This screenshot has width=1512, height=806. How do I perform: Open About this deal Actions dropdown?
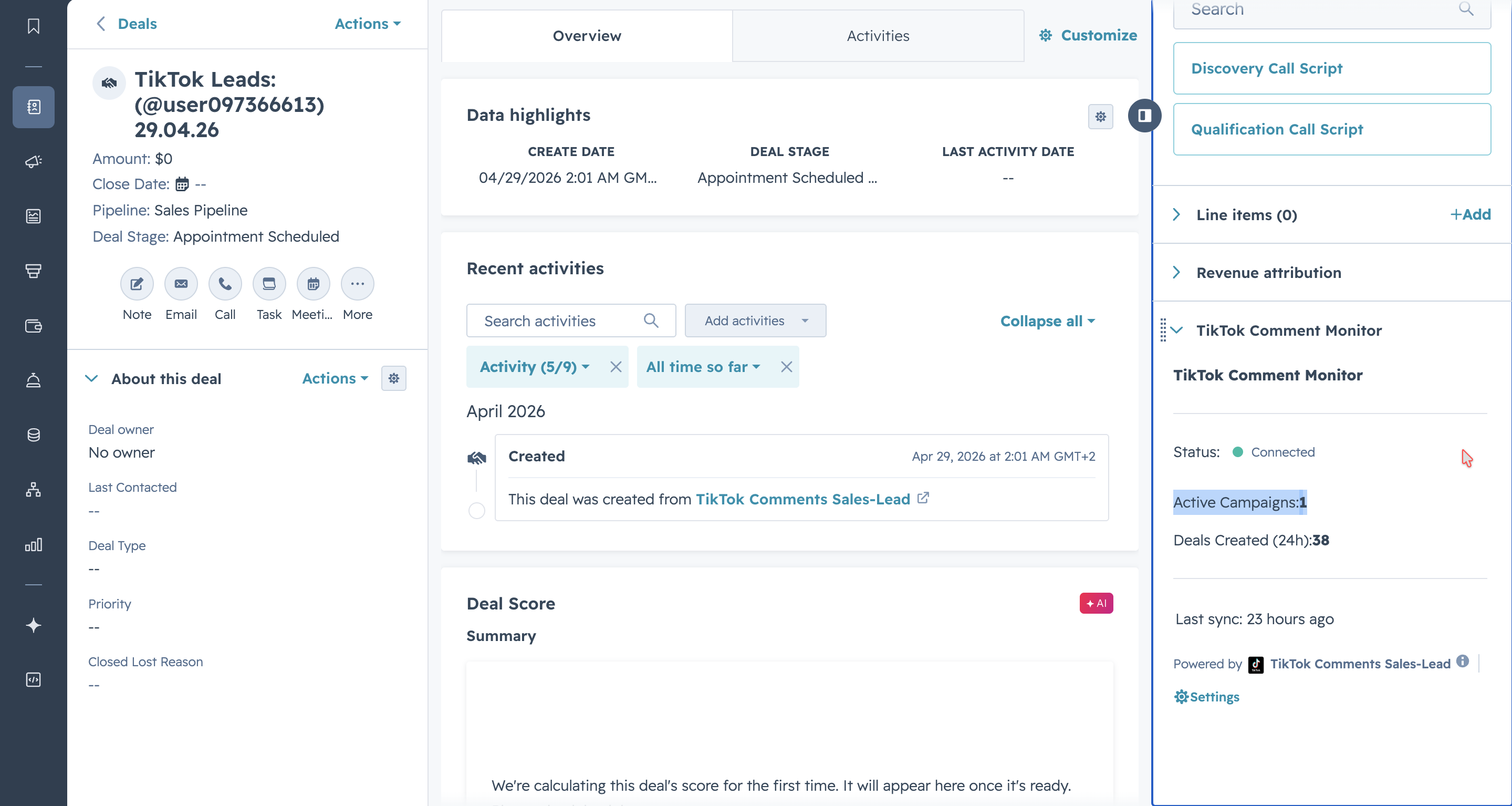(x=335, y=379)
